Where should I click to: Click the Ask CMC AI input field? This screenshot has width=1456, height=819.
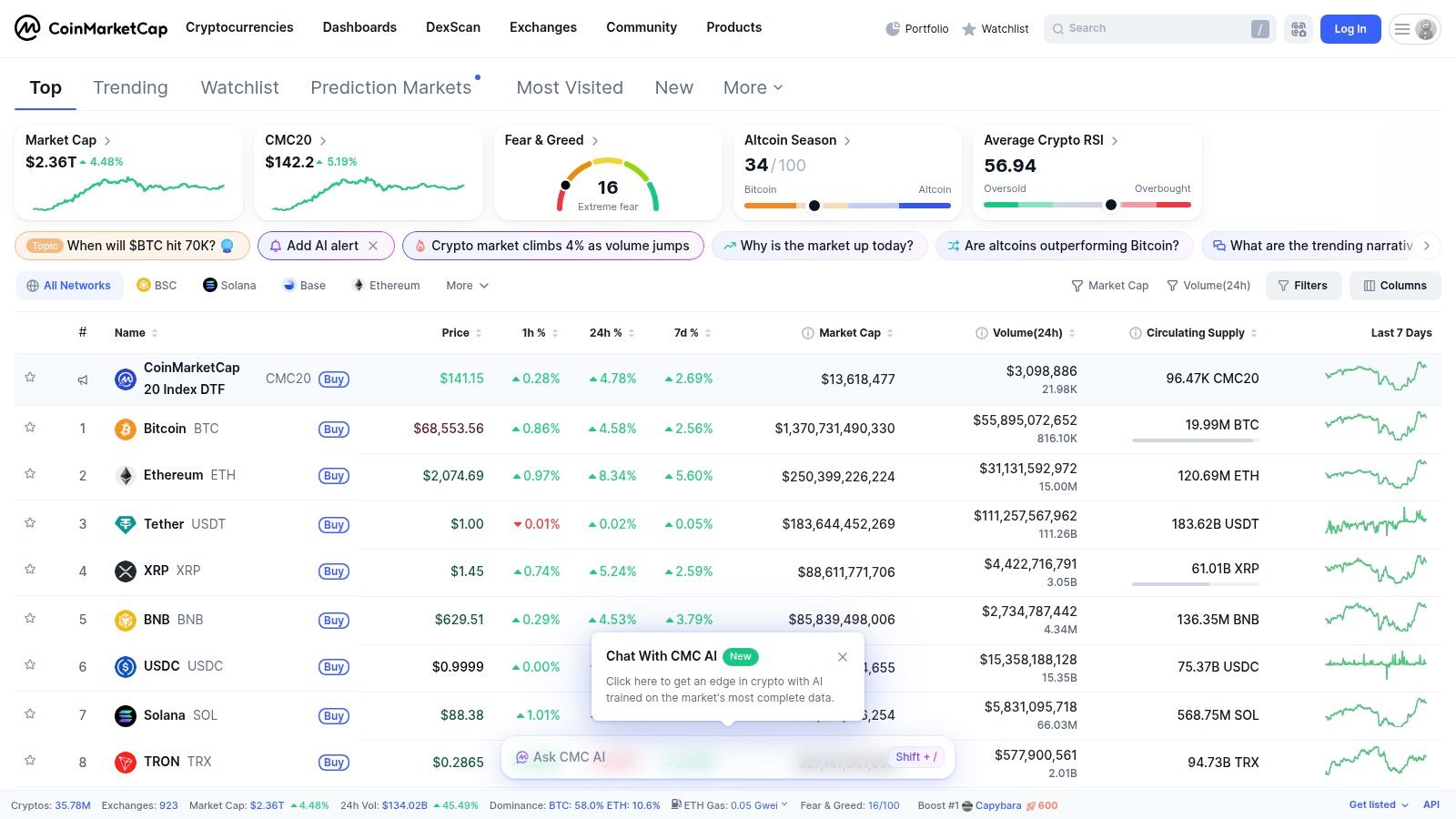tap(710, 756)
